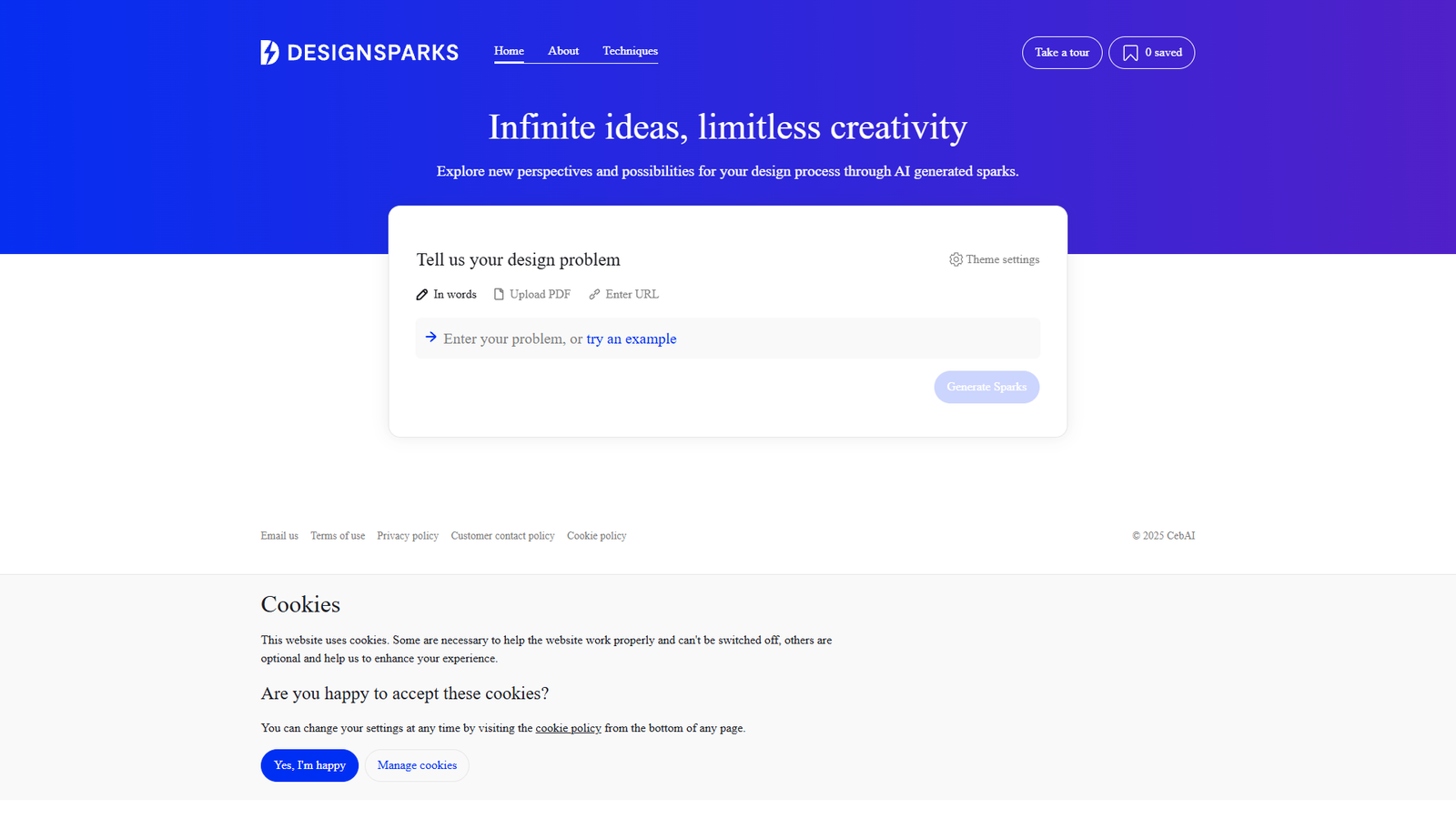Click the document icon beside Upload PDF
1456x819 pixels.
coord(499,294)
